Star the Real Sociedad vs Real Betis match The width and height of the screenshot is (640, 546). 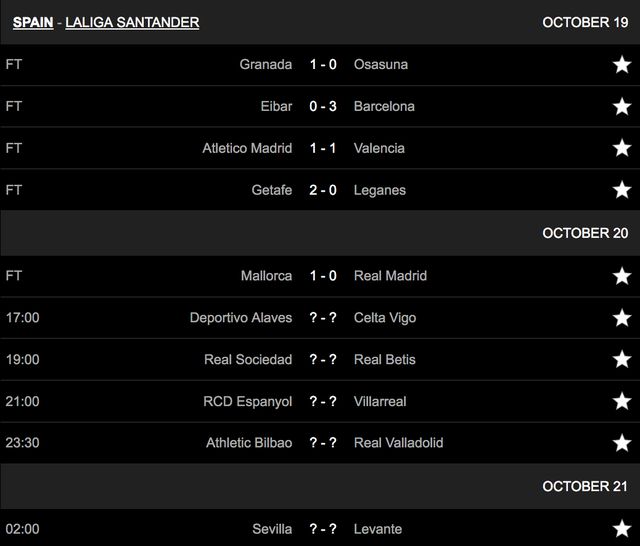[622, 360]
